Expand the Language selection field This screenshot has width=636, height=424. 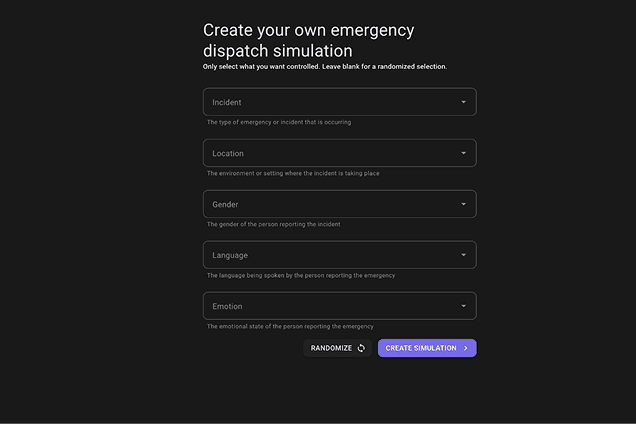pyautogui.click(x=330, y=255)
